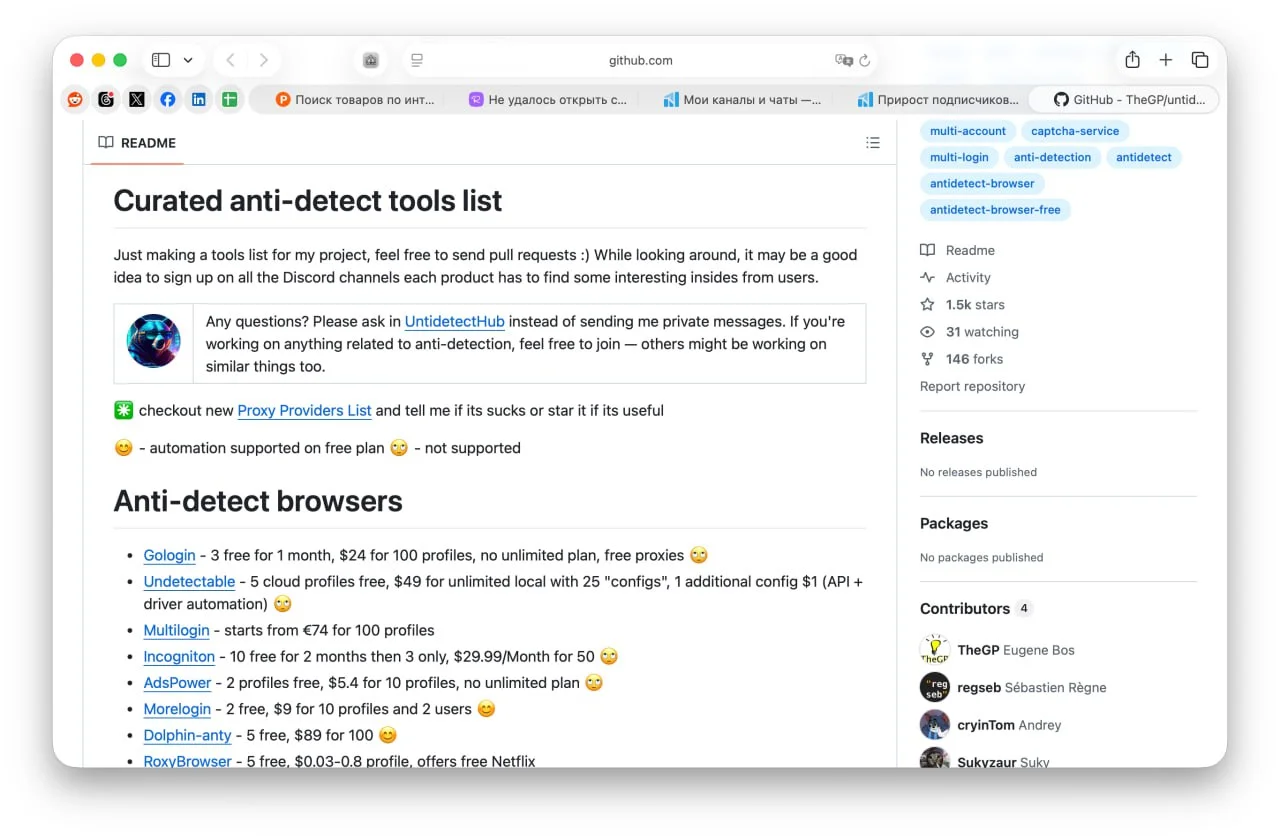The height and width of the screenshot is (837, 1280).
Task: Open the UntidetectHub link
Action: [x=454, y=321]
